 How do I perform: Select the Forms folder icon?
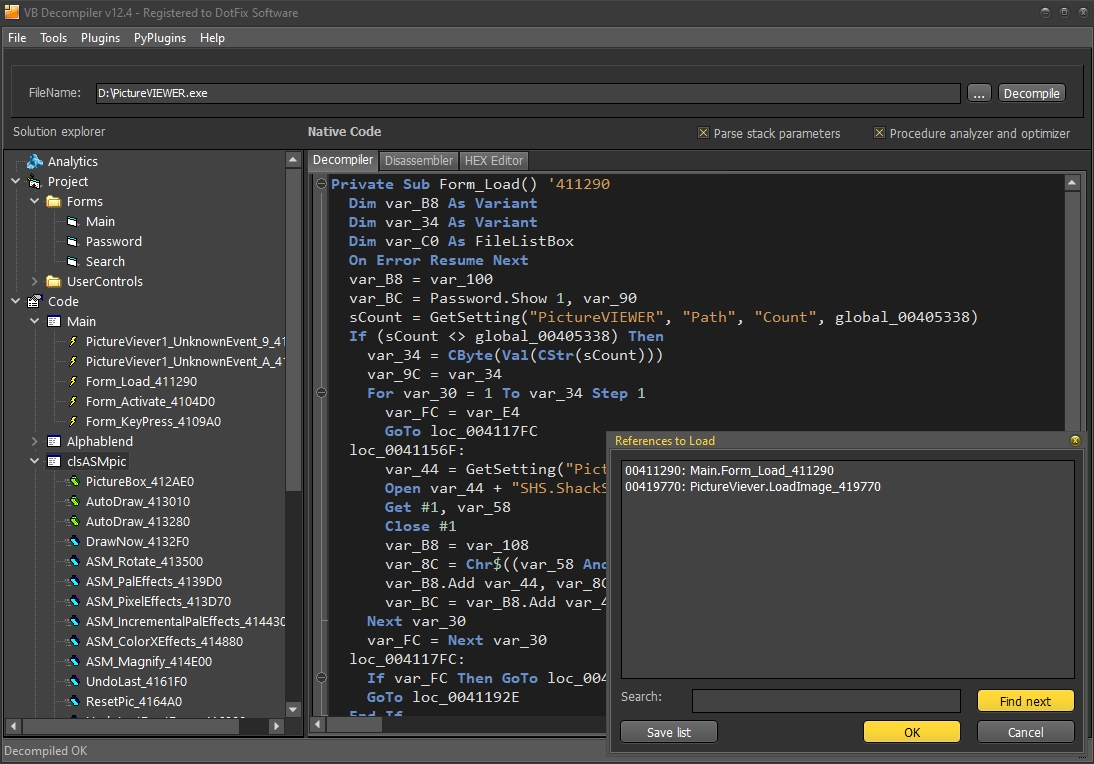(54, 202)
